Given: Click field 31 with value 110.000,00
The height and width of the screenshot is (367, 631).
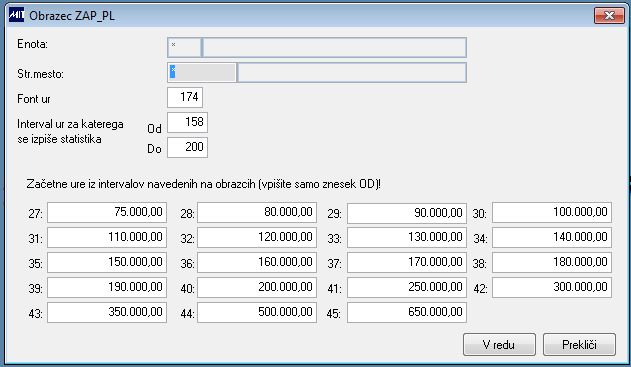Looking at the screenshot, I should (107, 237).
